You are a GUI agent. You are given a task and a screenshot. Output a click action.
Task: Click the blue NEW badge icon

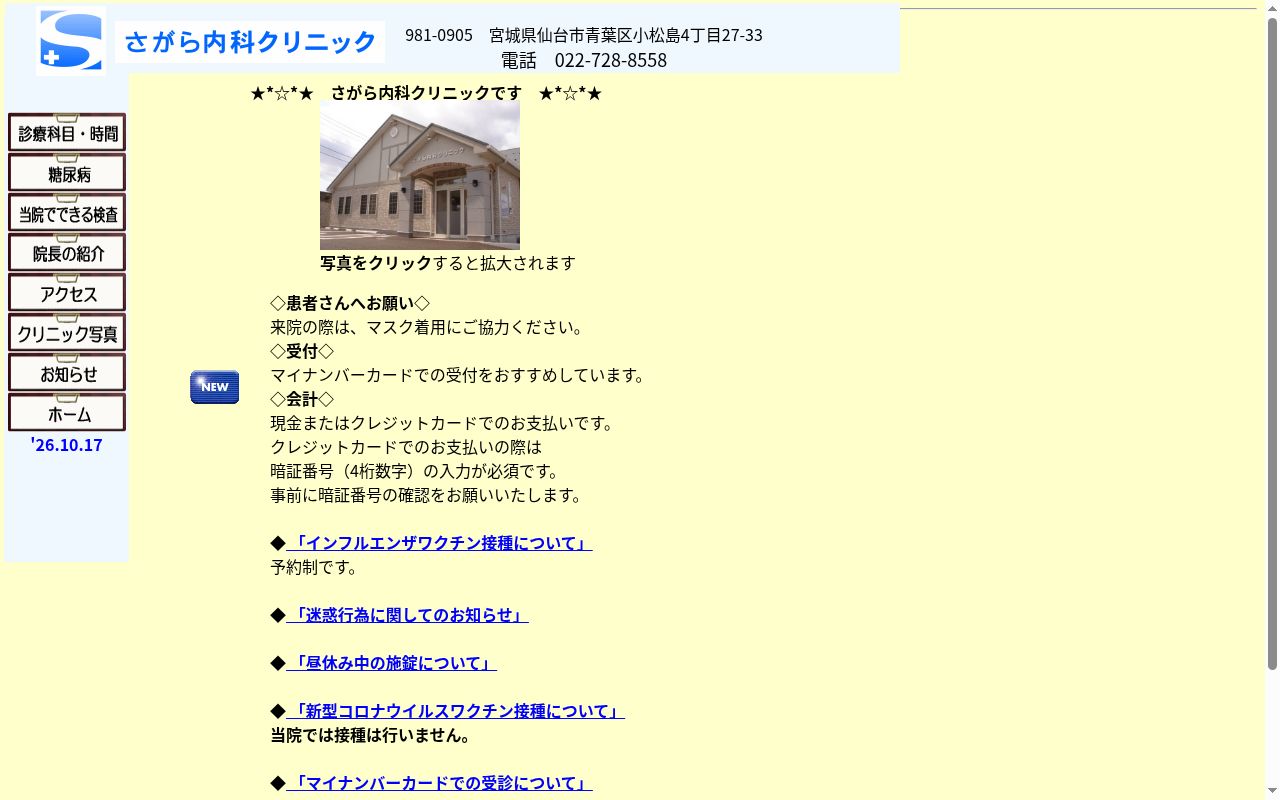pos(215,387)
